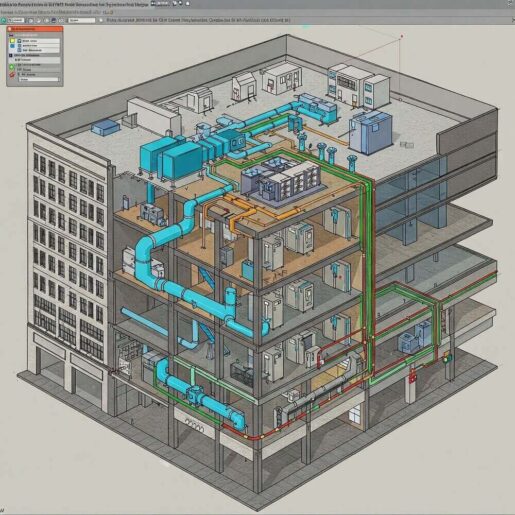Select the small flat blue box on the rooftop's left

point(105,128)
